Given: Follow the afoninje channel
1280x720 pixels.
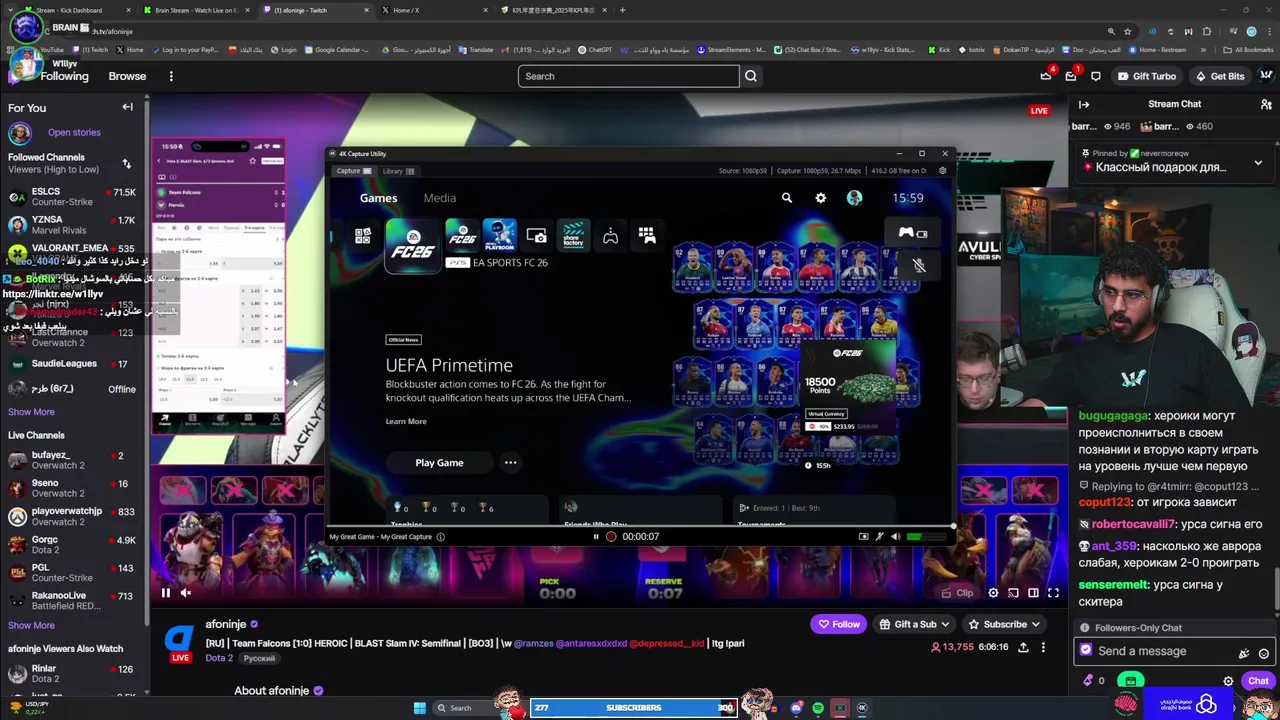Looking at the screenshot, I should pyautogui.click(x=839, y=624).
